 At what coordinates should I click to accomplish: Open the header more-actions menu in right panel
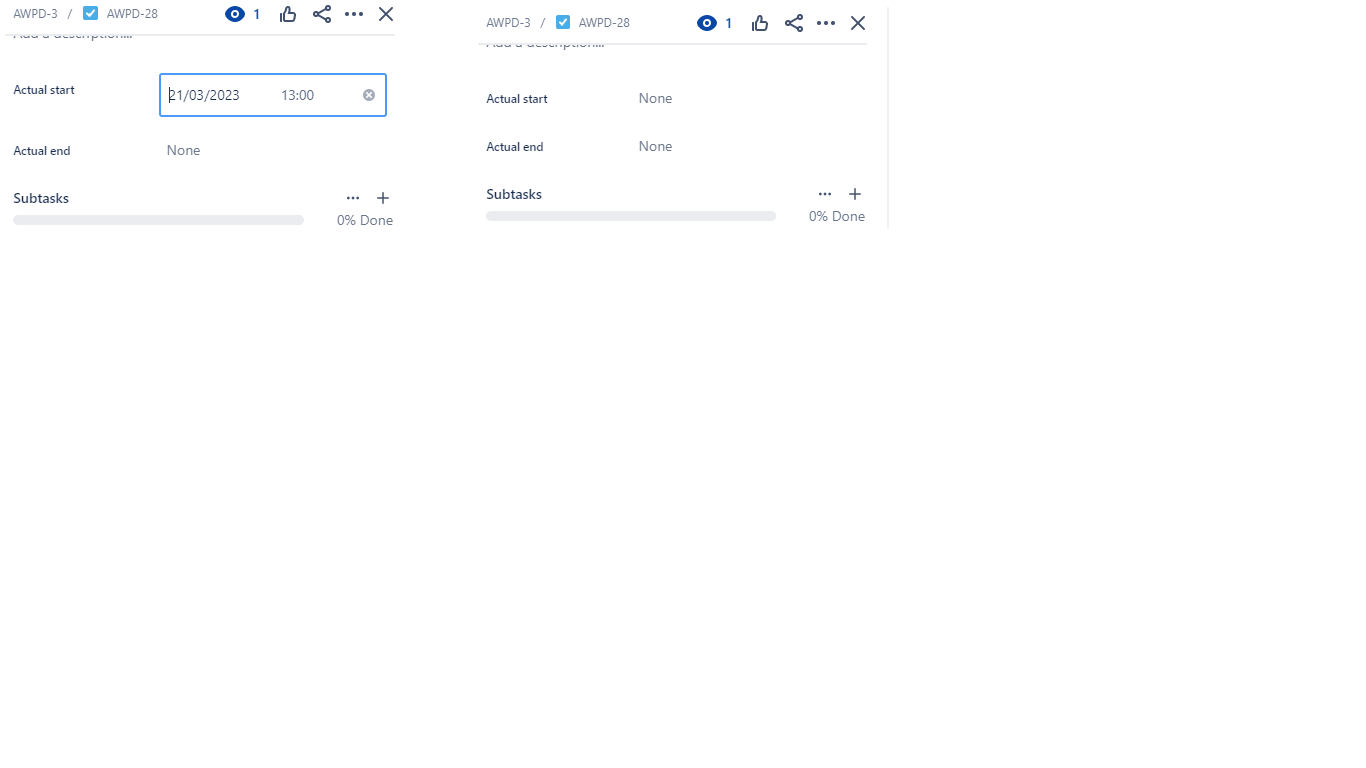826,23
